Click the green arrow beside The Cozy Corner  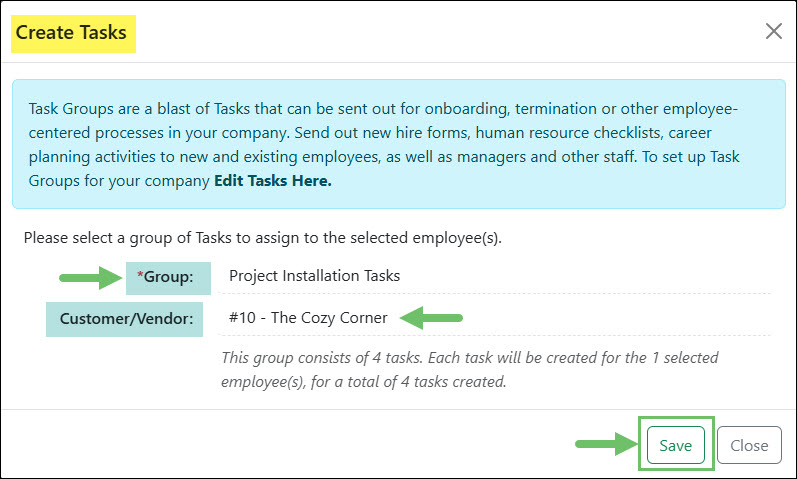pyautogui.click(x=432, y=318)
